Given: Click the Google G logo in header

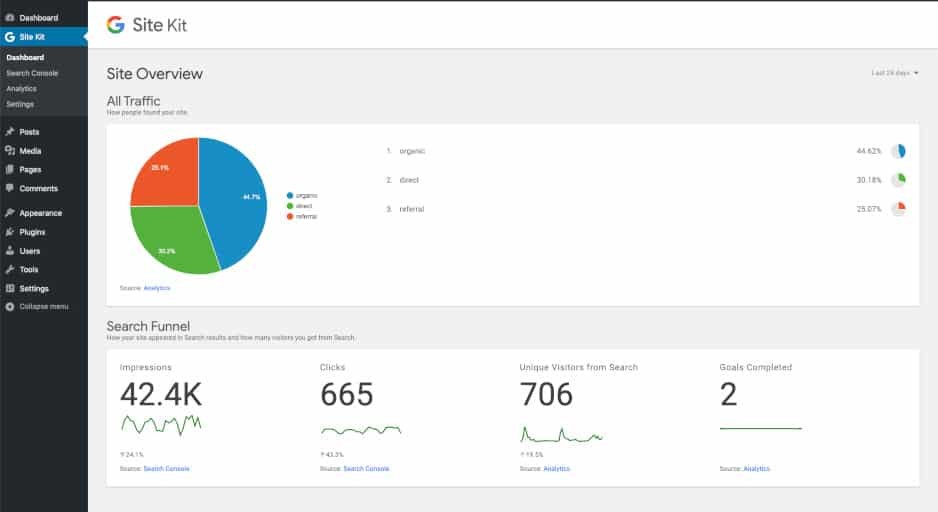Looking at the screenshot, I should click(115, 25).
